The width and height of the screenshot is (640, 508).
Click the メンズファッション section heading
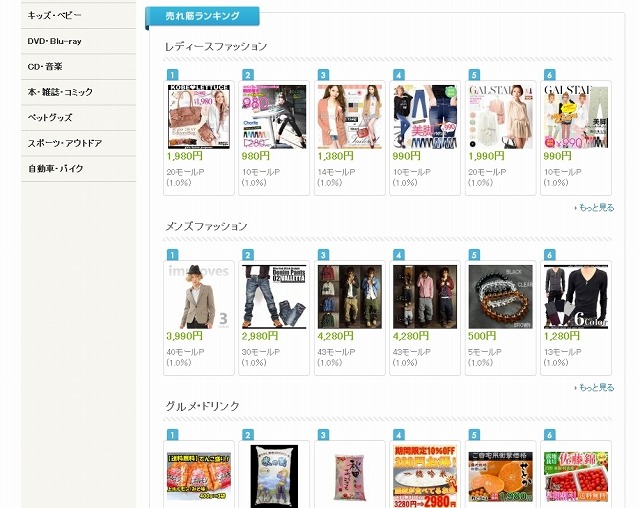tap(206, 226)
